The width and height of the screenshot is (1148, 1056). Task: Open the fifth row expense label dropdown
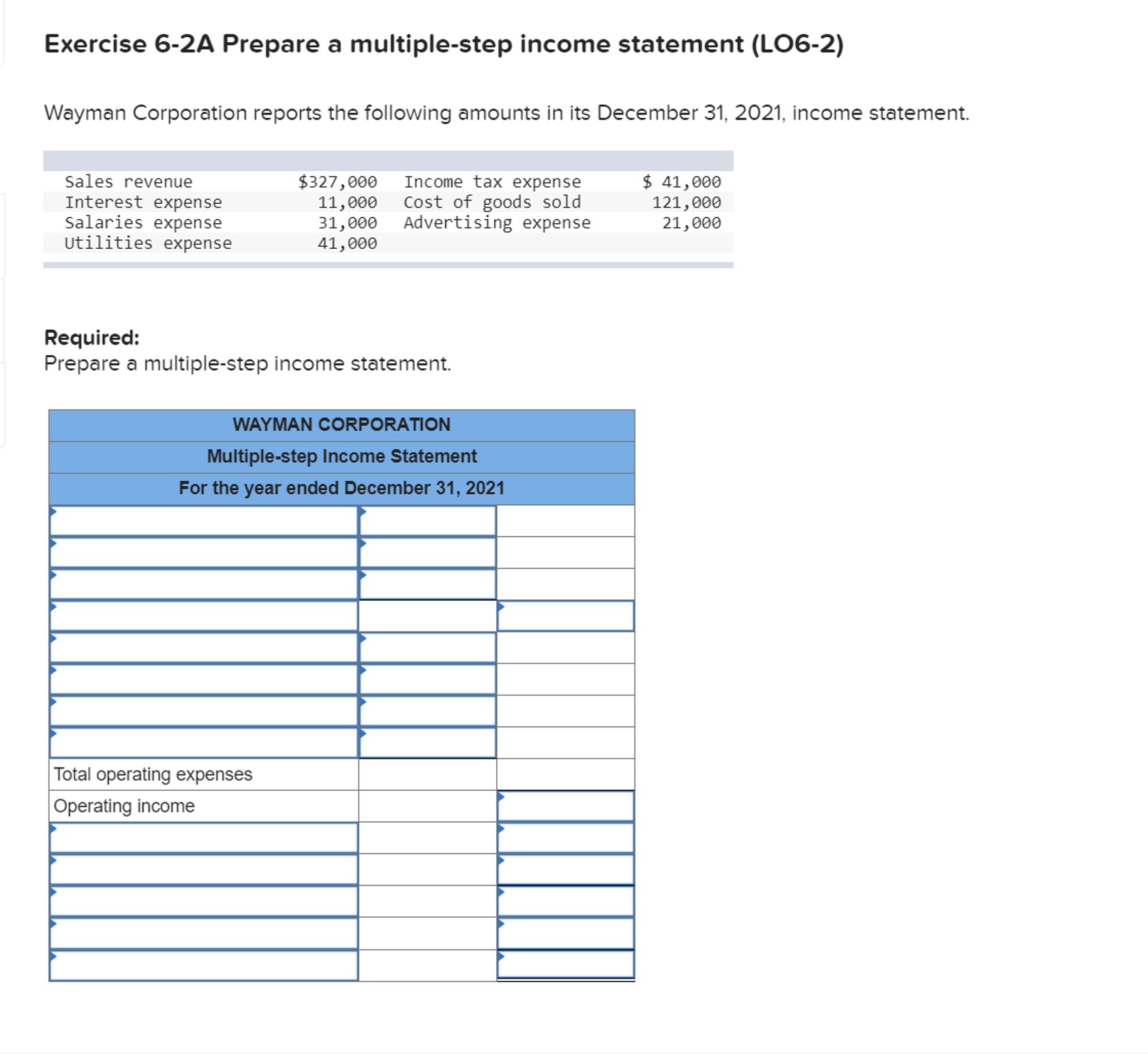tap(205, 646)
